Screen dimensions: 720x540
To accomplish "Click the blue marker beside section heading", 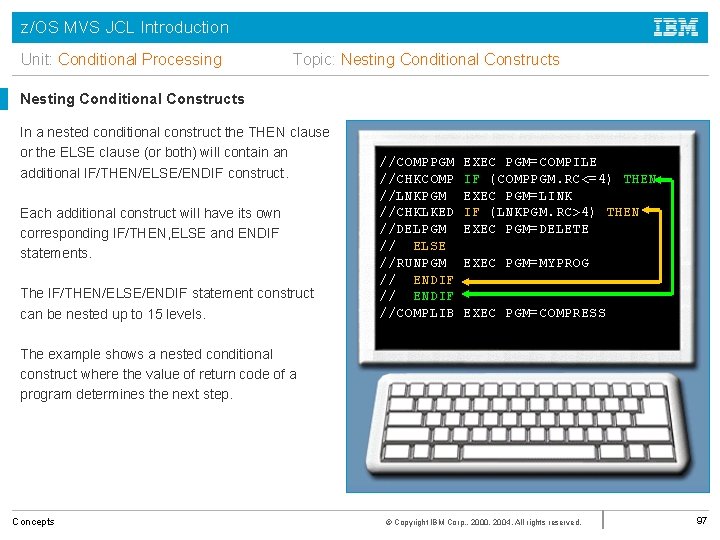I will pyautogui.click(x=4, y=99).
